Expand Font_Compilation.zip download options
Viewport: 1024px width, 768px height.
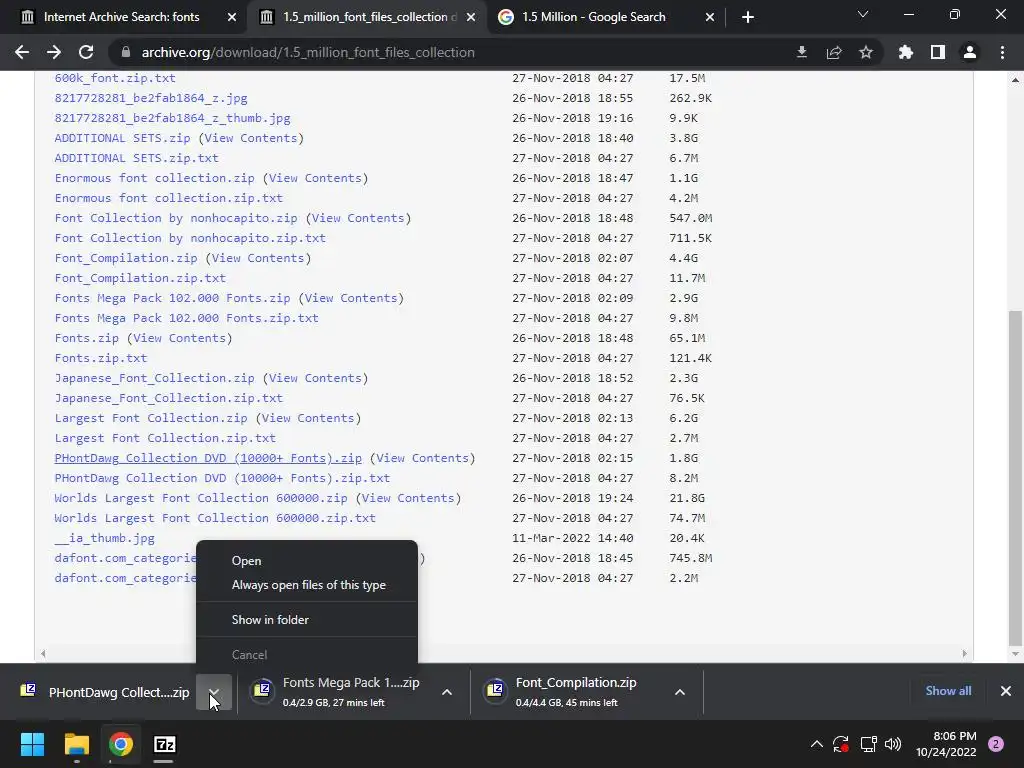click(680, 692)
